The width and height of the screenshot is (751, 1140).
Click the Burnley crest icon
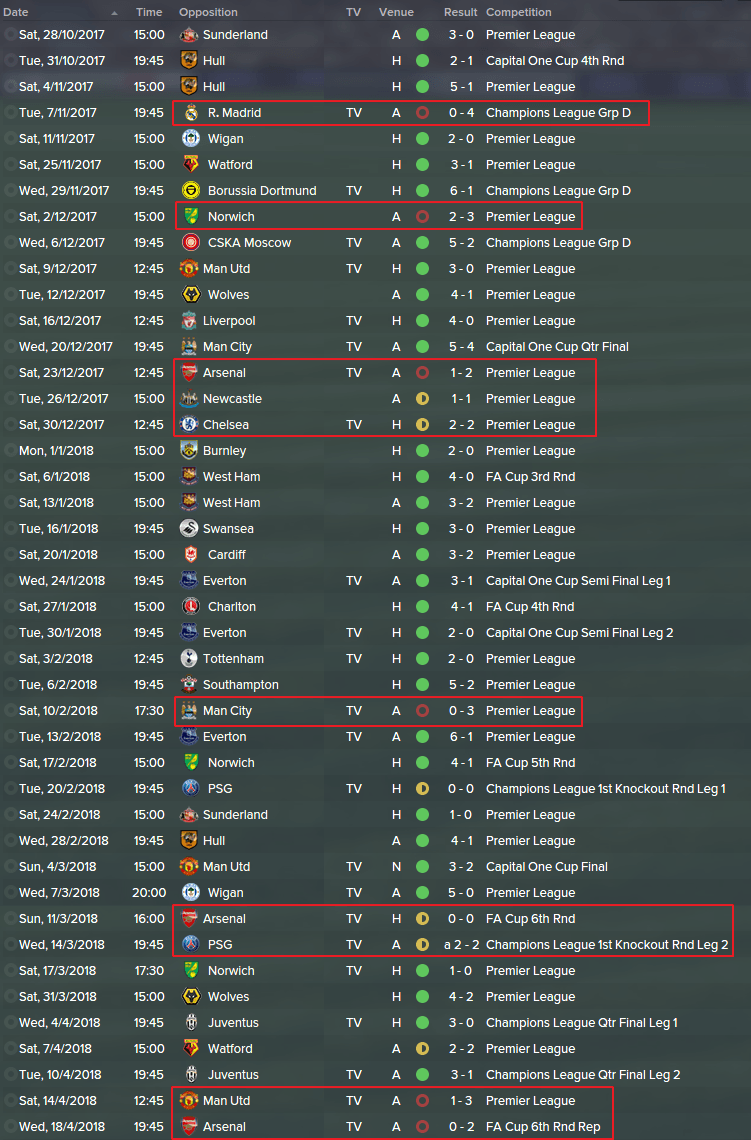pyautogui.click(x=189, y=451)
